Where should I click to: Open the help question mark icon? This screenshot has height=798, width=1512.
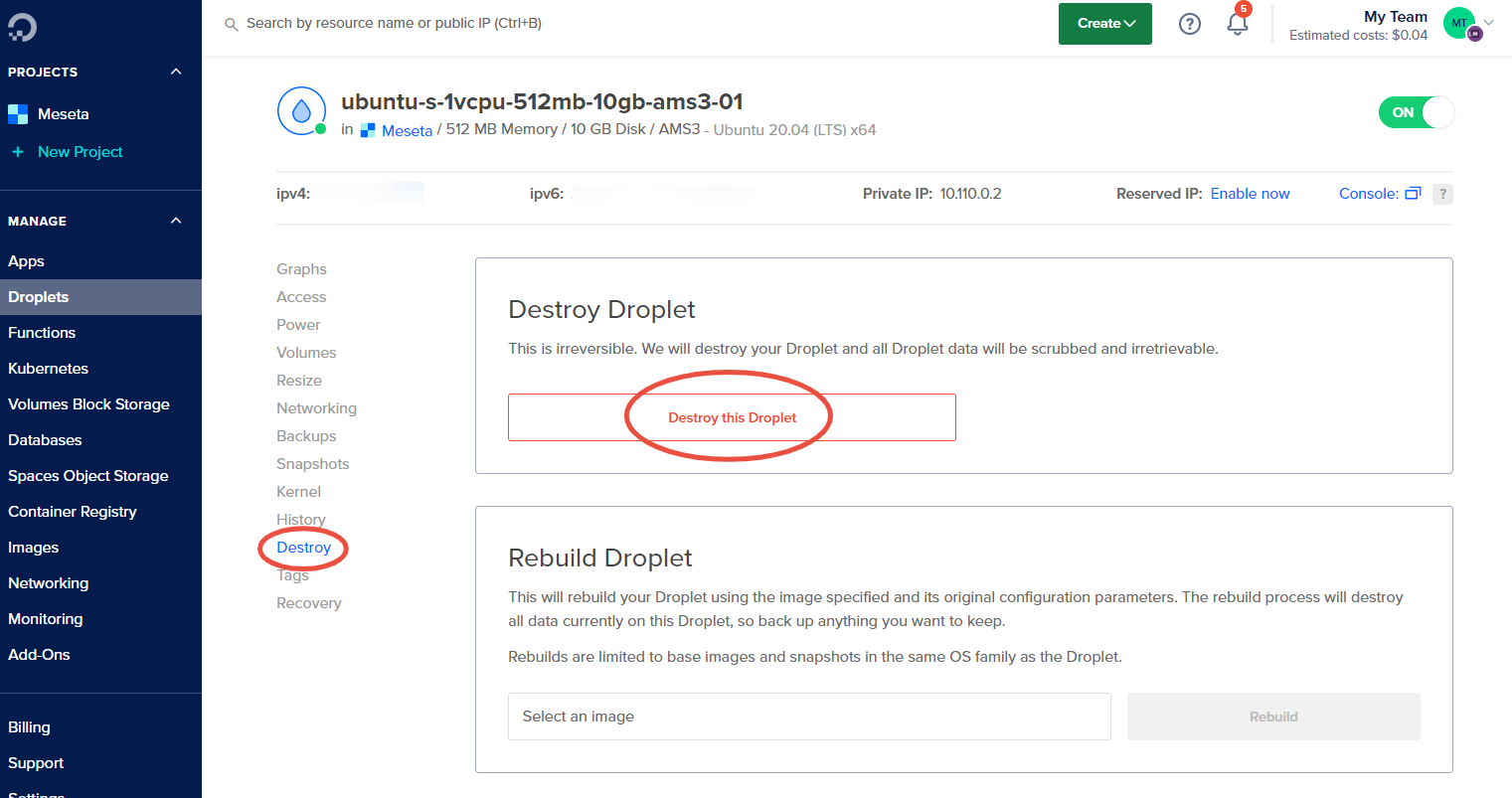1190,24
